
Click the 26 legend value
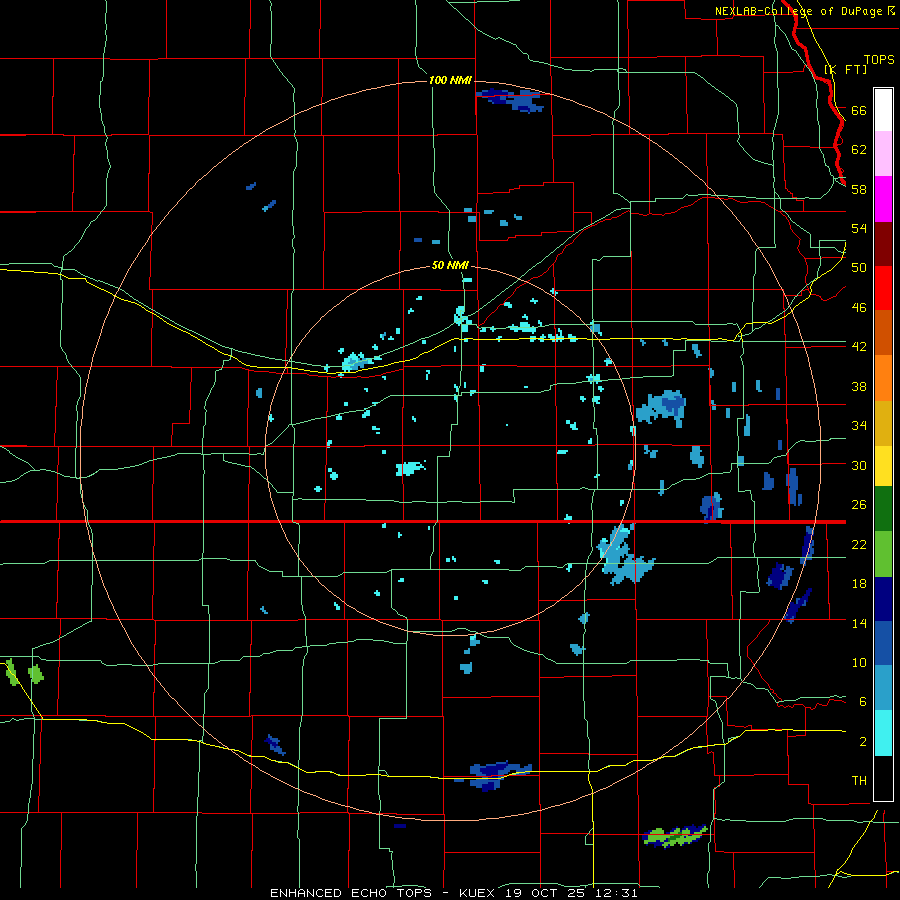(x=859, y=505)
